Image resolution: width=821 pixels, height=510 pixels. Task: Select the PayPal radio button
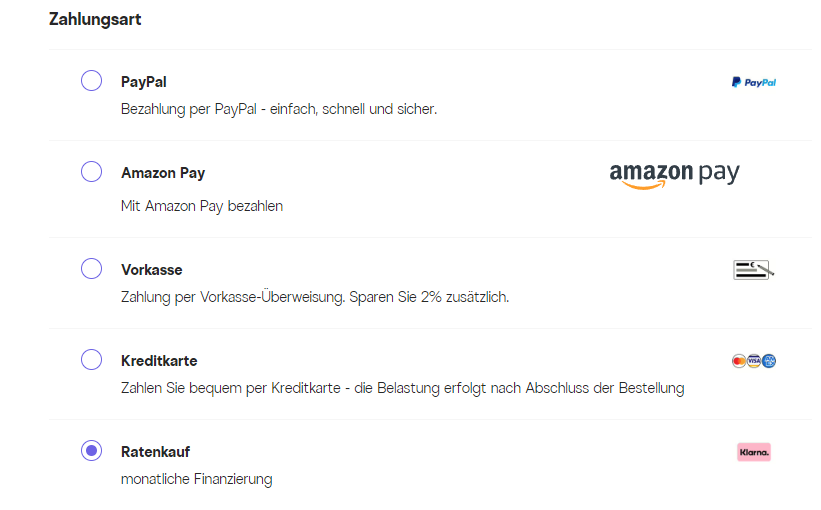tap(91, 81)
